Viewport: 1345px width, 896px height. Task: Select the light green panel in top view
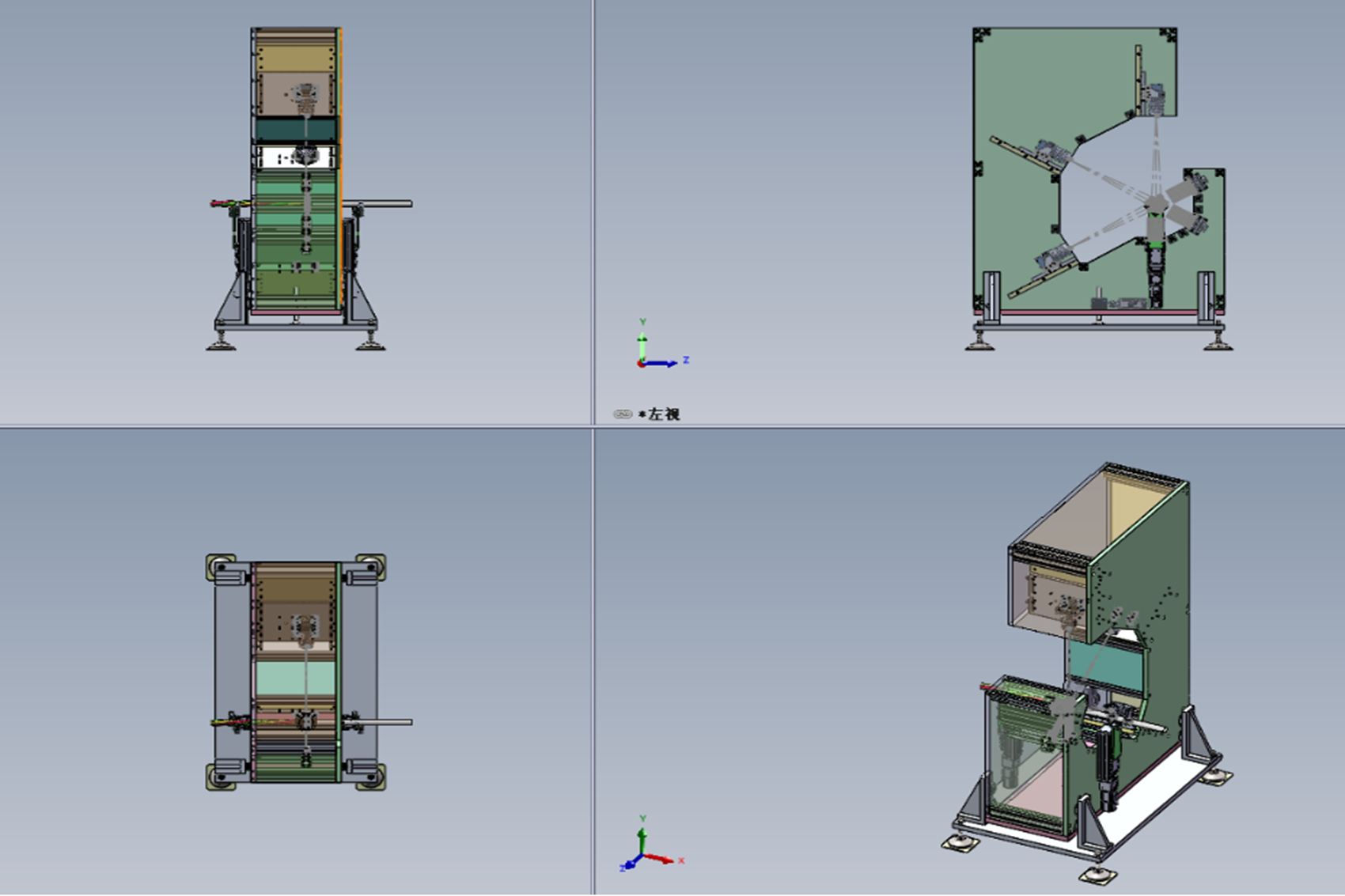click(x=295, y=679)
